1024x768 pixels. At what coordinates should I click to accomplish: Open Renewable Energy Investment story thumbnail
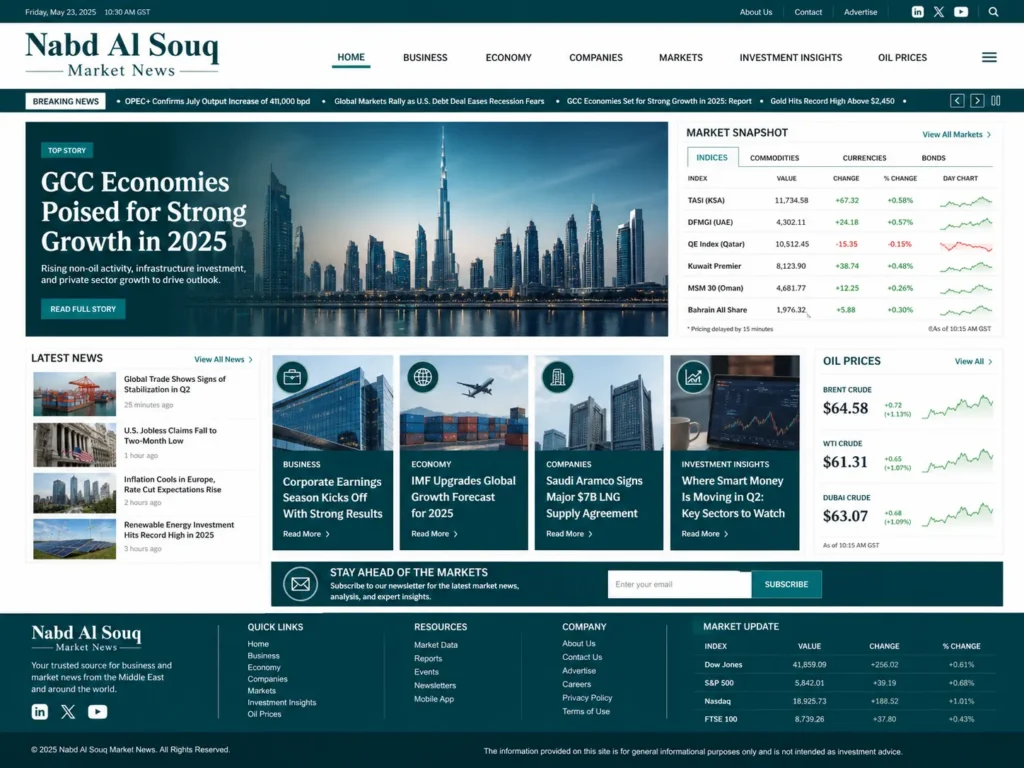74,539
